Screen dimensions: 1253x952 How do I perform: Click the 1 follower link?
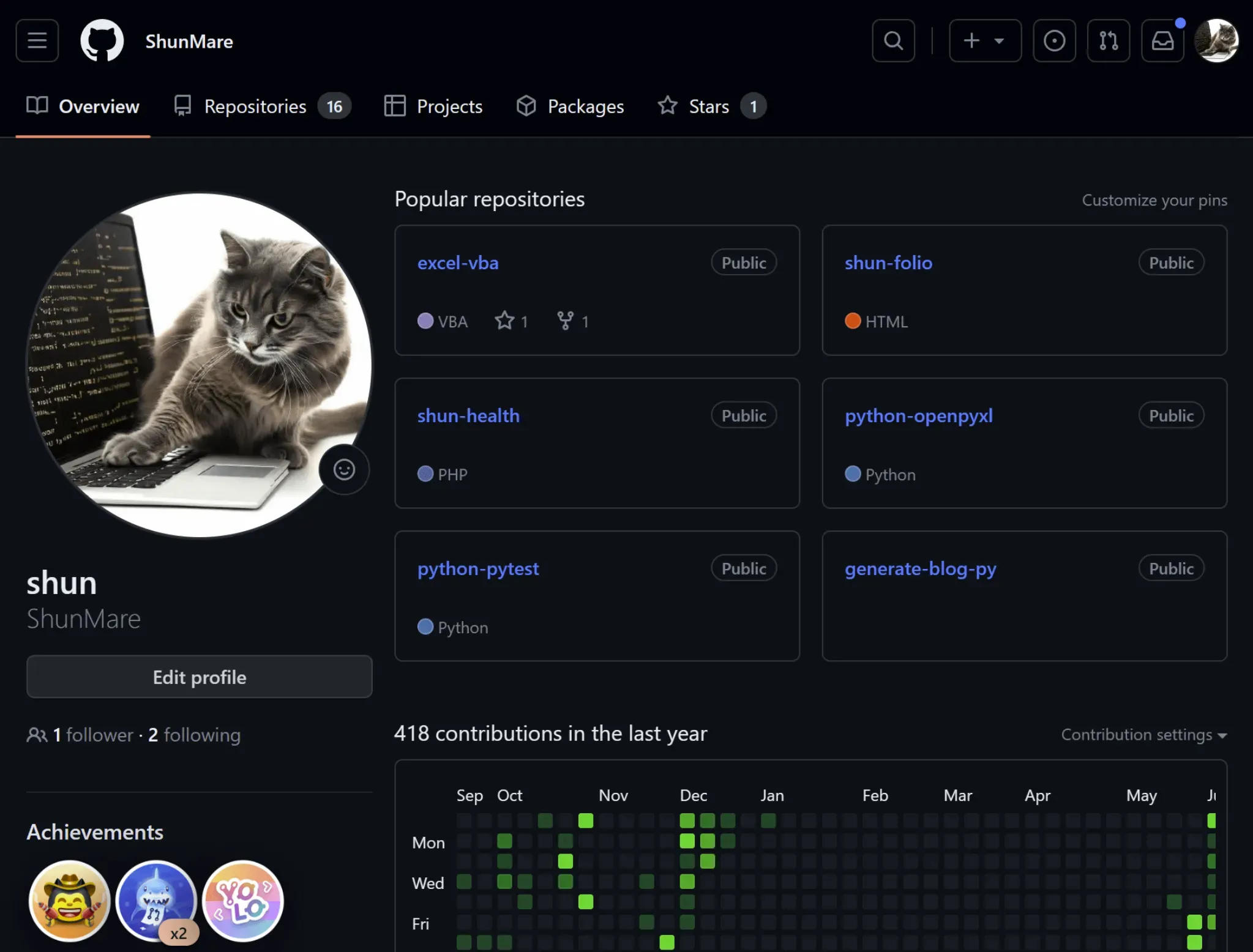(x=92, y=734)
